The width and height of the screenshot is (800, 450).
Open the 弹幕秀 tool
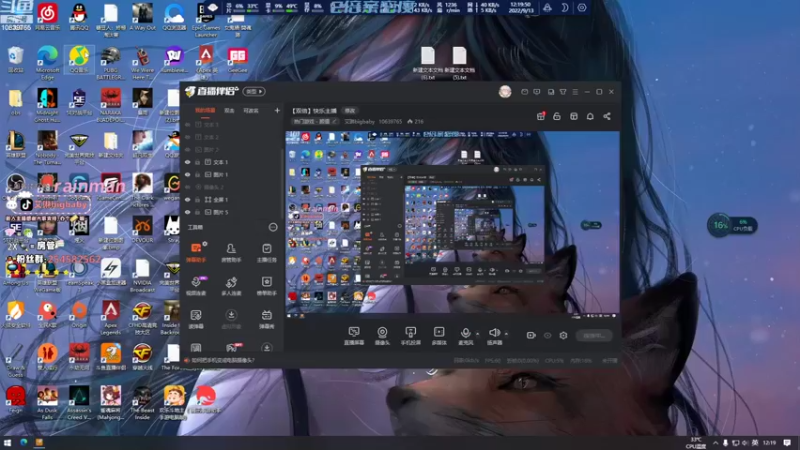tap(266, 318)
